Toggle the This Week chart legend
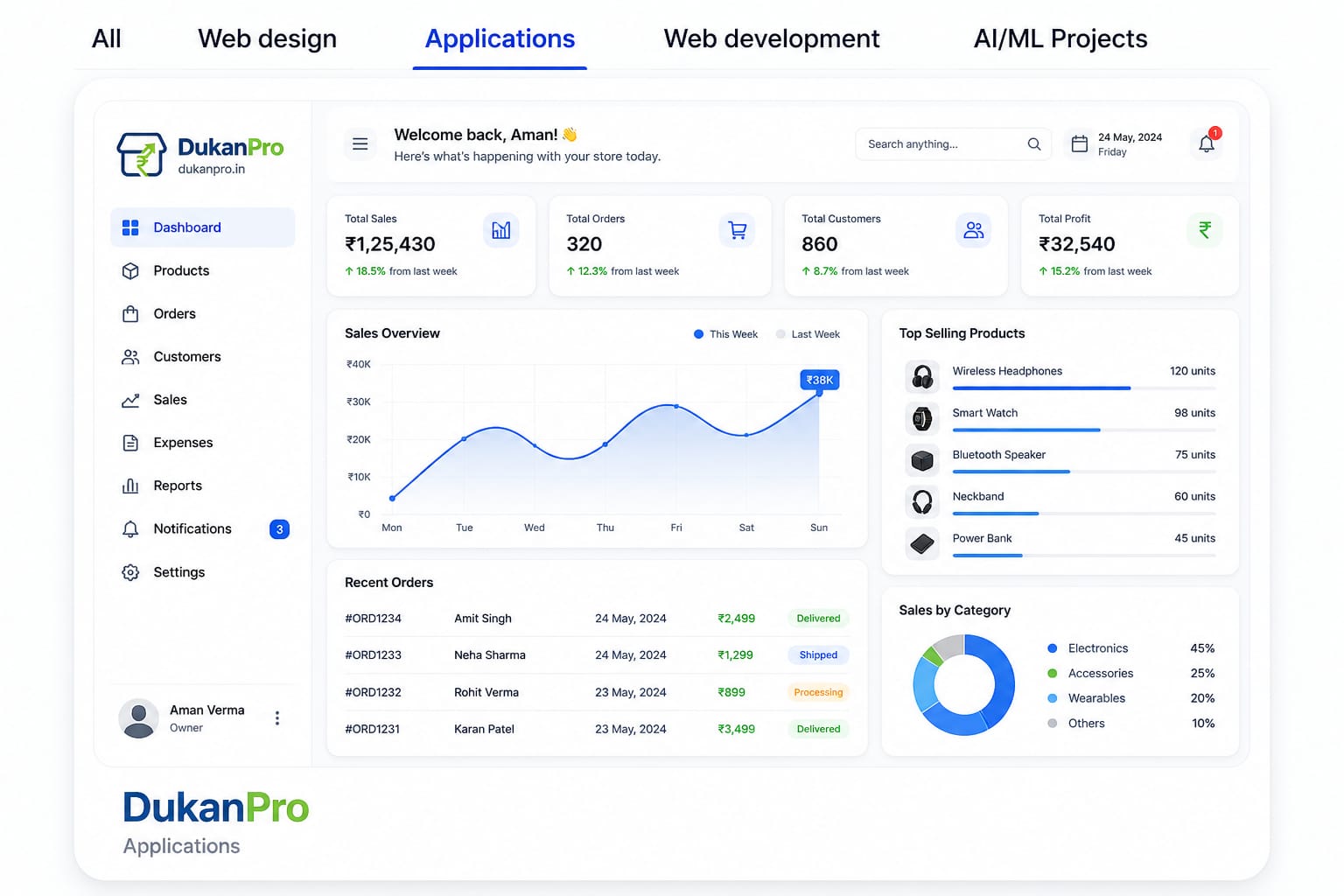Image resolution: width=1344 pixels, height=896 pixels. tap(725, 334)
